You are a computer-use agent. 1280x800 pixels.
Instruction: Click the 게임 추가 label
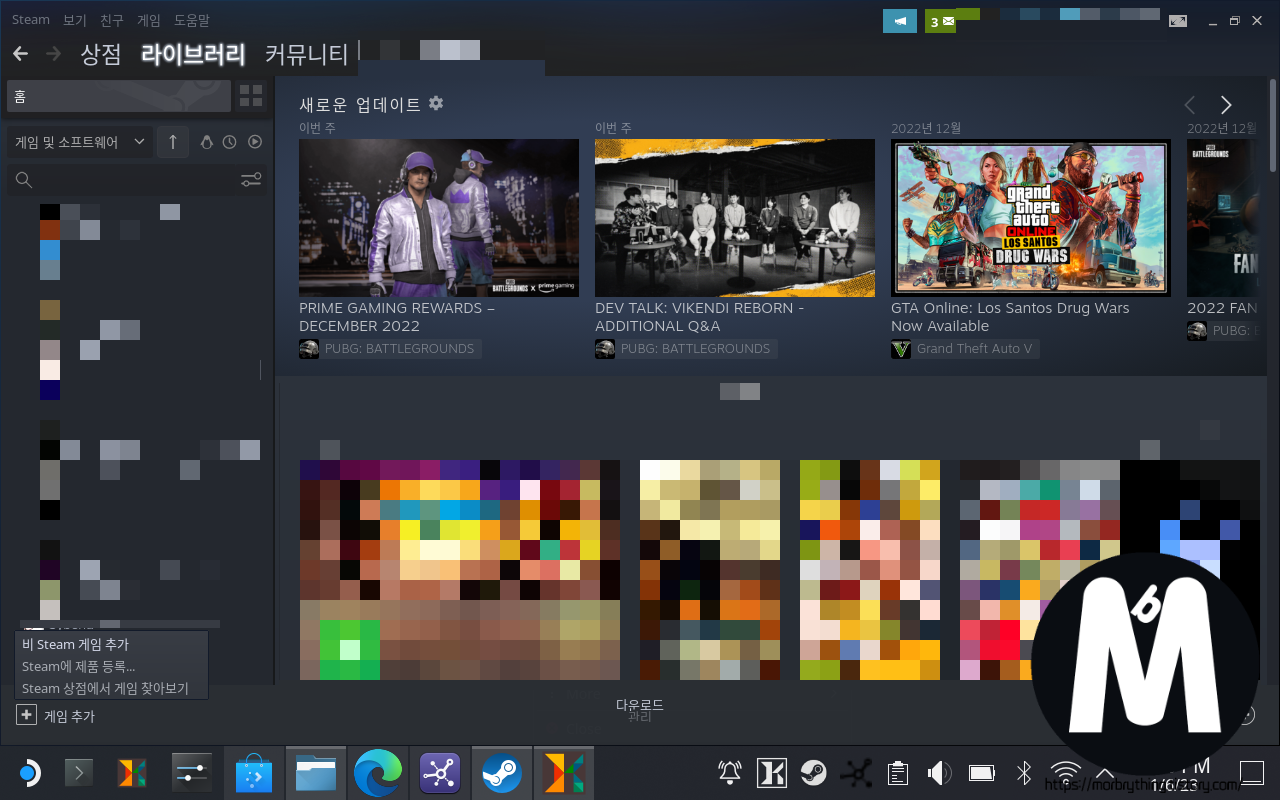coord(69,716)
